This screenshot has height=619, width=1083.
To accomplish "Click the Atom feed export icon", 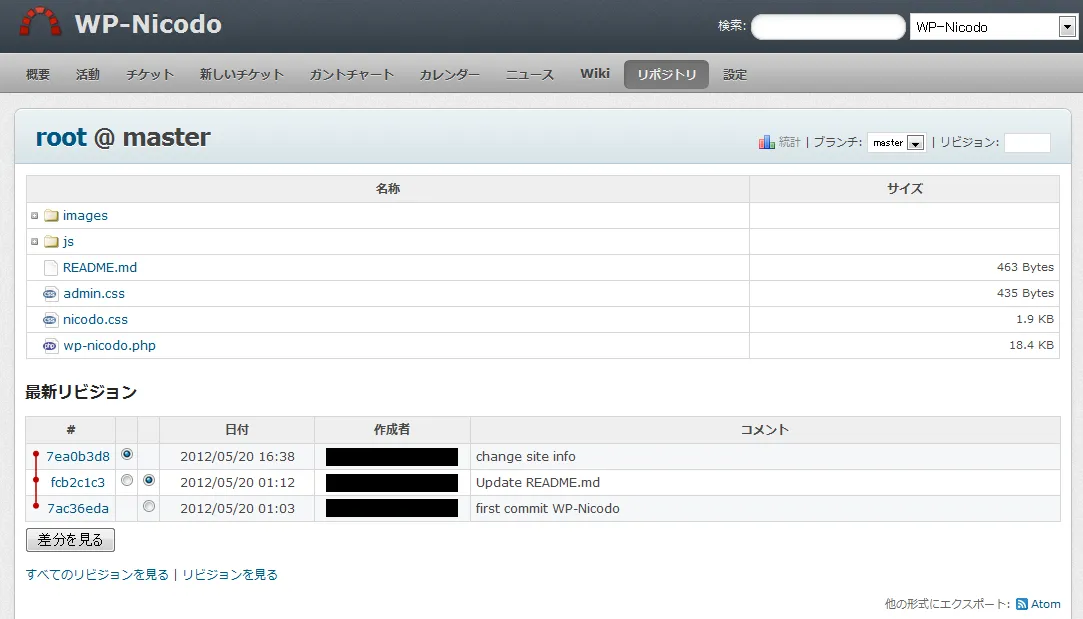I will (x=1024, y=604).
